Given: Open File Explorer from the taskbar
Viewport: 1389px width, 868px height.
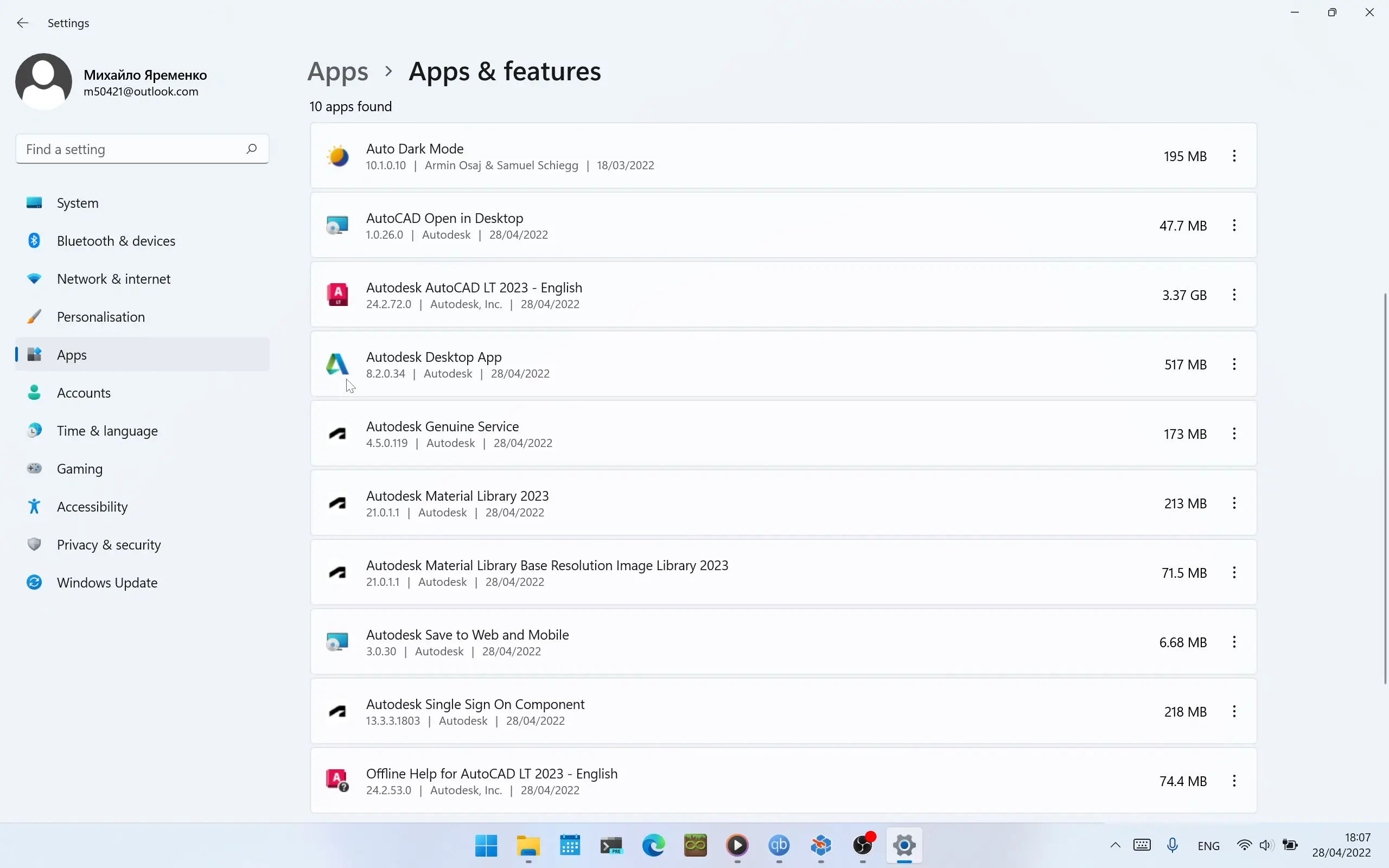Looking at the screenshot, I should [528, 845].
